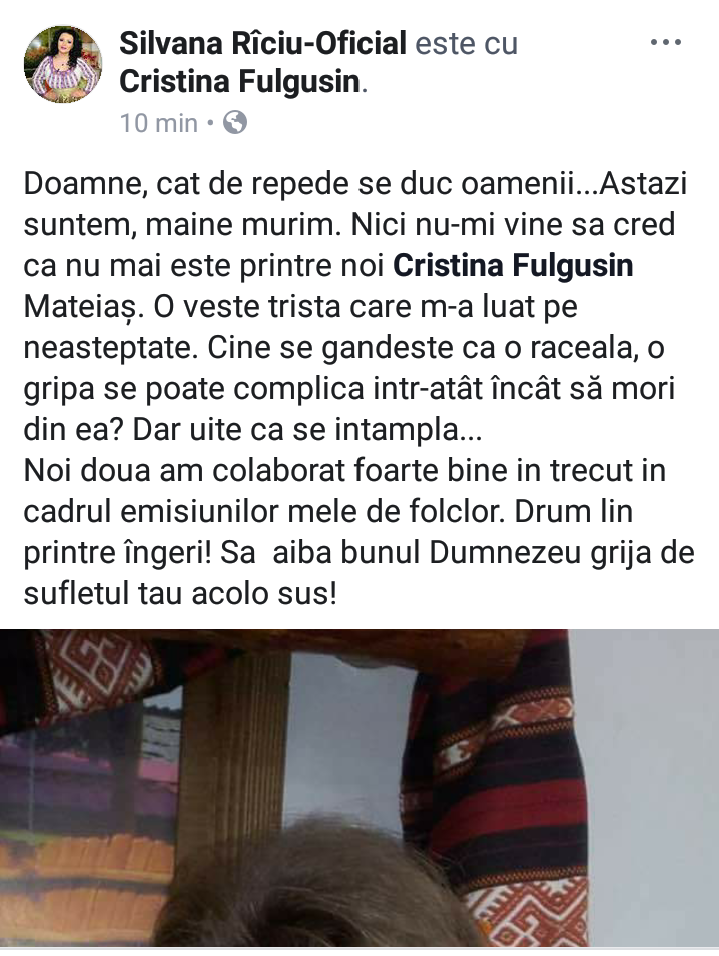Open Silvana Rîciu-Oficial page from post header
719x956 pixels.
click(263, 43)
